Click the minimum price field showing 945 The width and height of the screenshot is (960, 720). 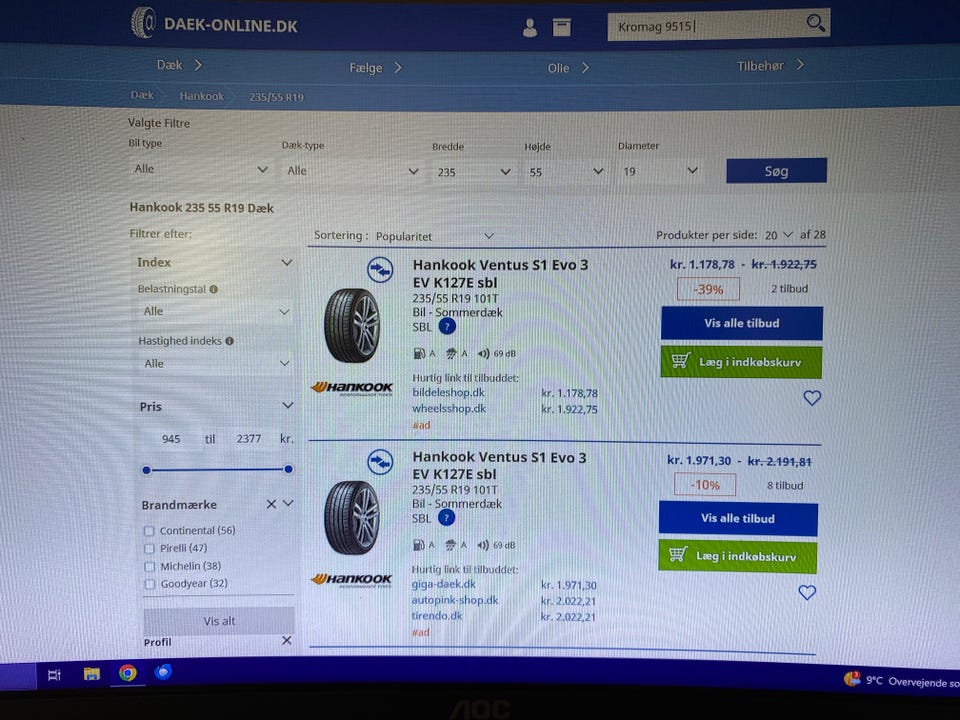click(171, 439)
